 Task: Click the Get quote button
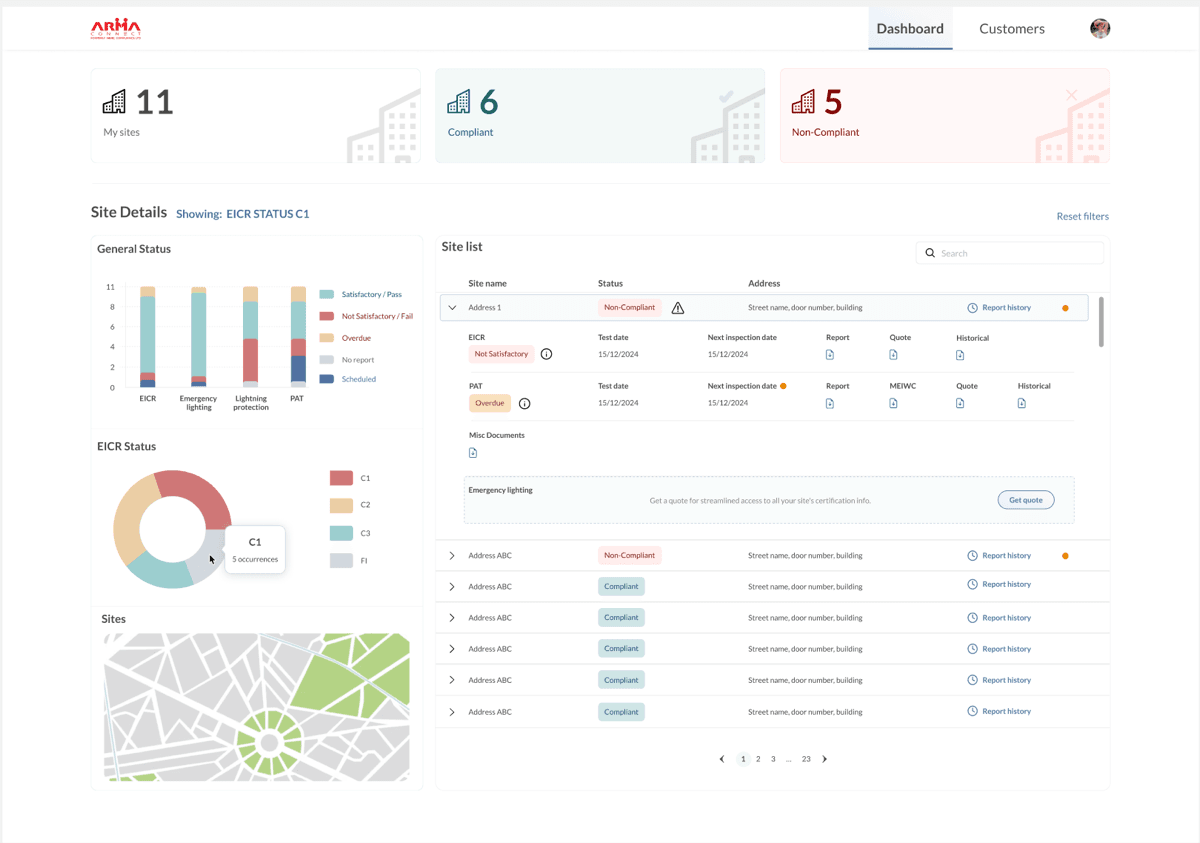[1025, 500]
